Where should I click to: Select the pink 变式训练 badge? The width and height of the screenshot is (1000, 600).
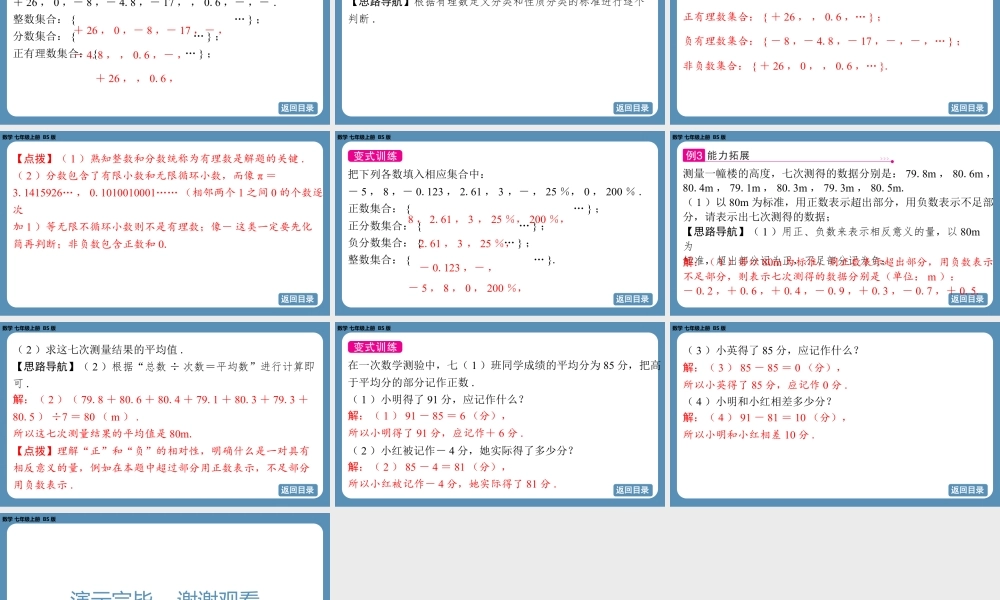coord(376,156)
